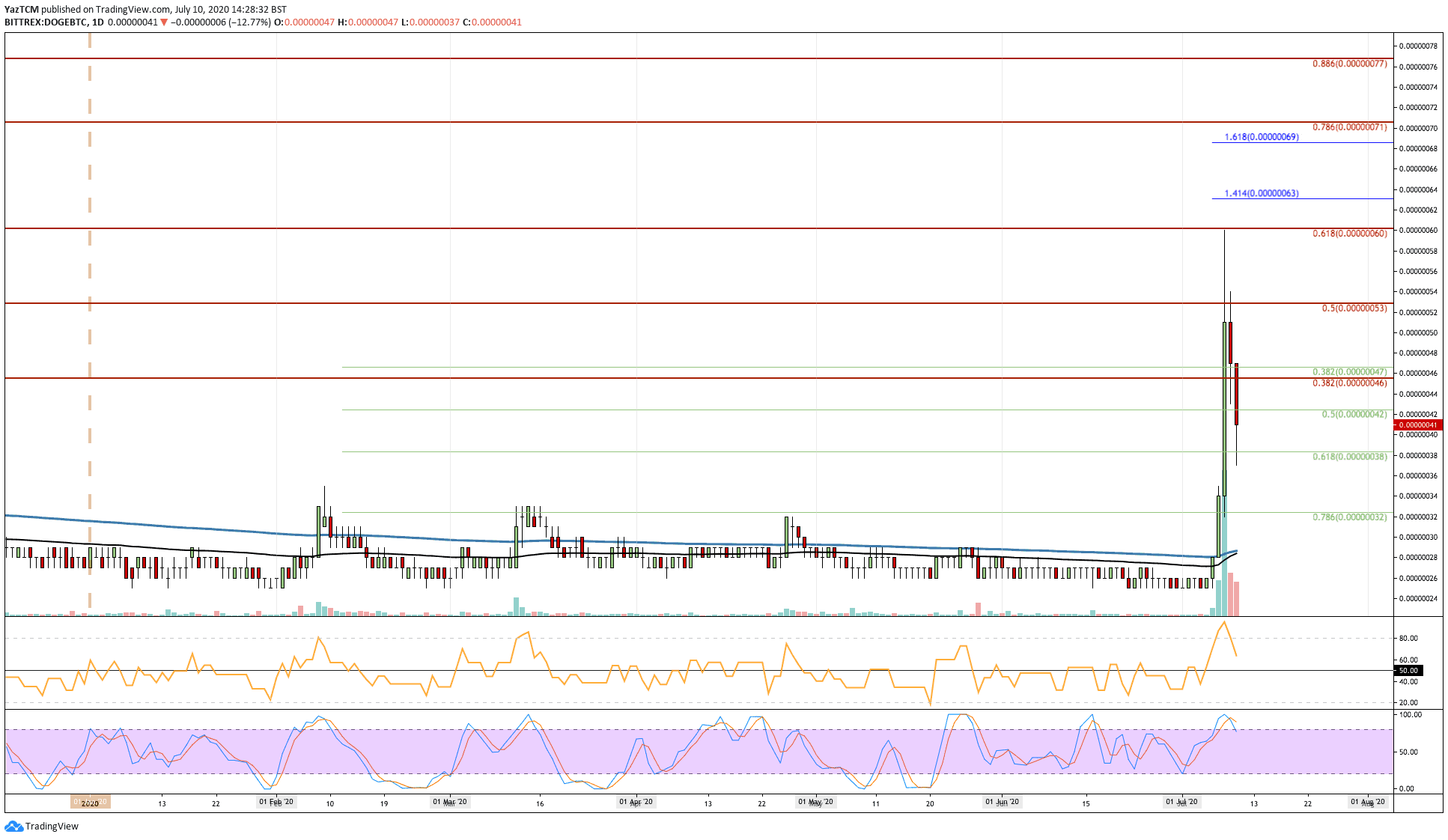Screen dimensions: 1448x840
Task: Select the green 0.382(0.00000047) retracement label
Action: [1349, 372]
